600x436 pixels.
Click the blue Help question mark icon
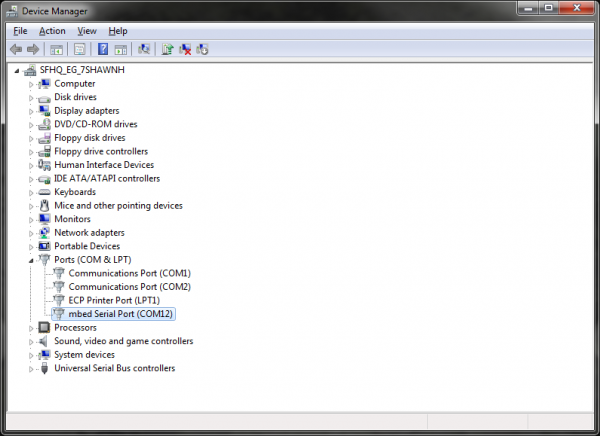pyautogui.click(x=103, y=49)
